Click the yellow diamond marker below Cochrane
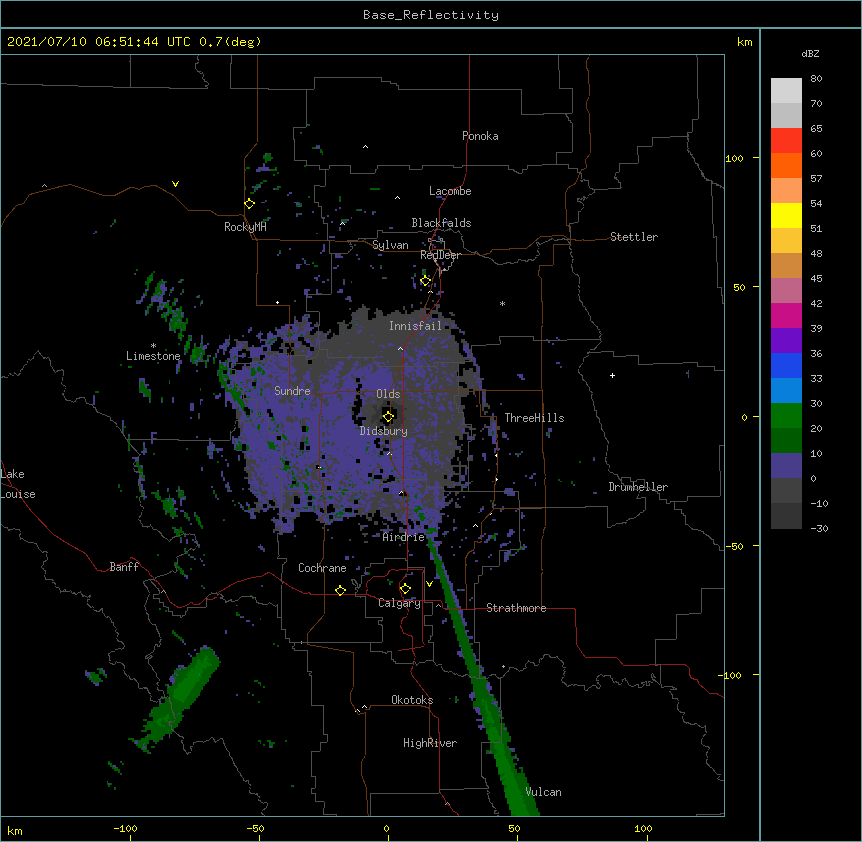Screen dimensions: 862x842 coord(340,590)
